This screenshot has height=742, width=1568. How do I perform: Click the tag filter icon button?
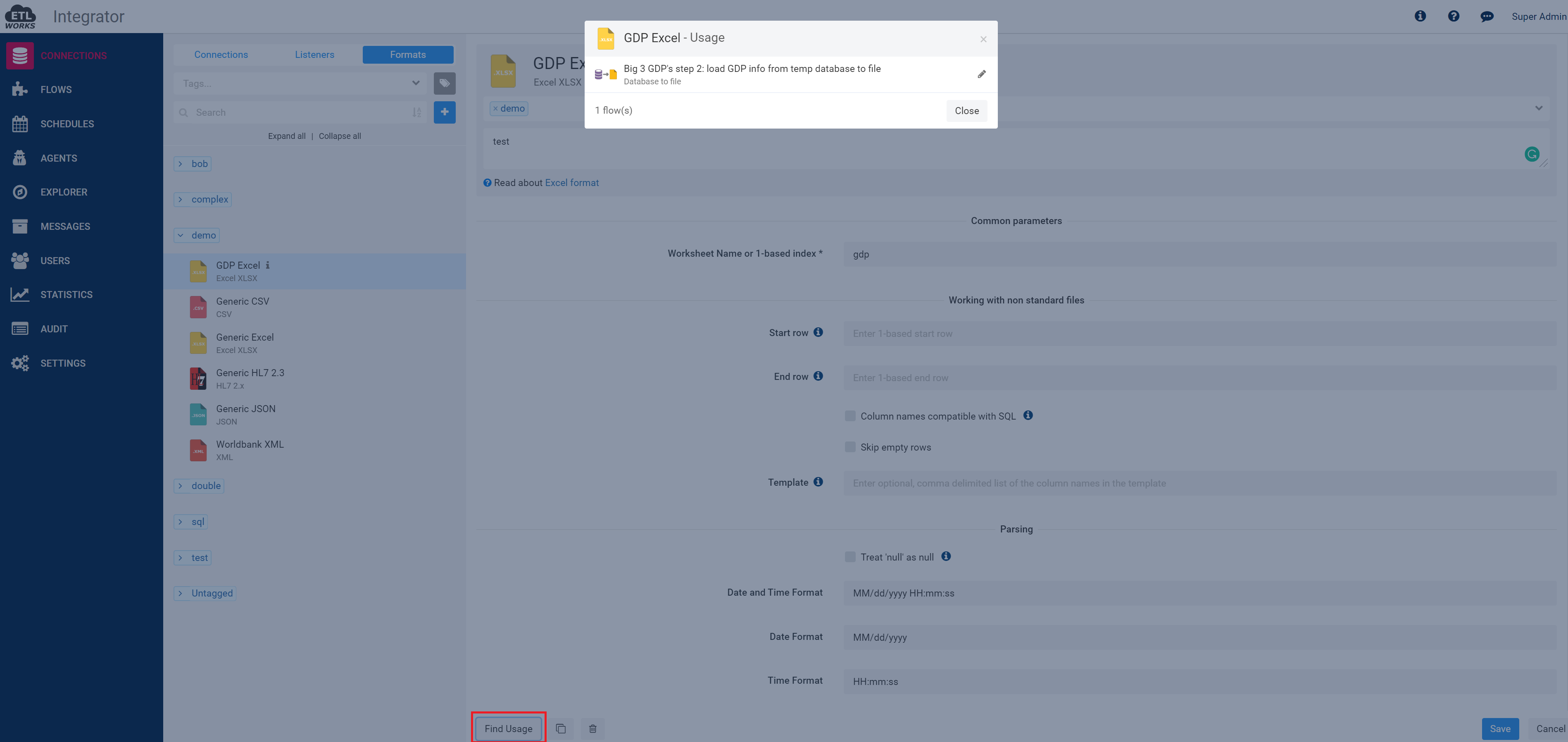click(444, 83)
